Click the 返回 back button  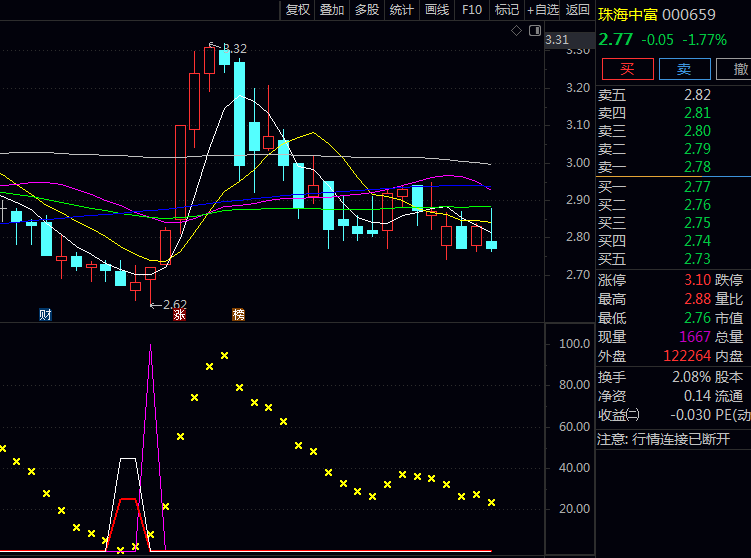578,10
